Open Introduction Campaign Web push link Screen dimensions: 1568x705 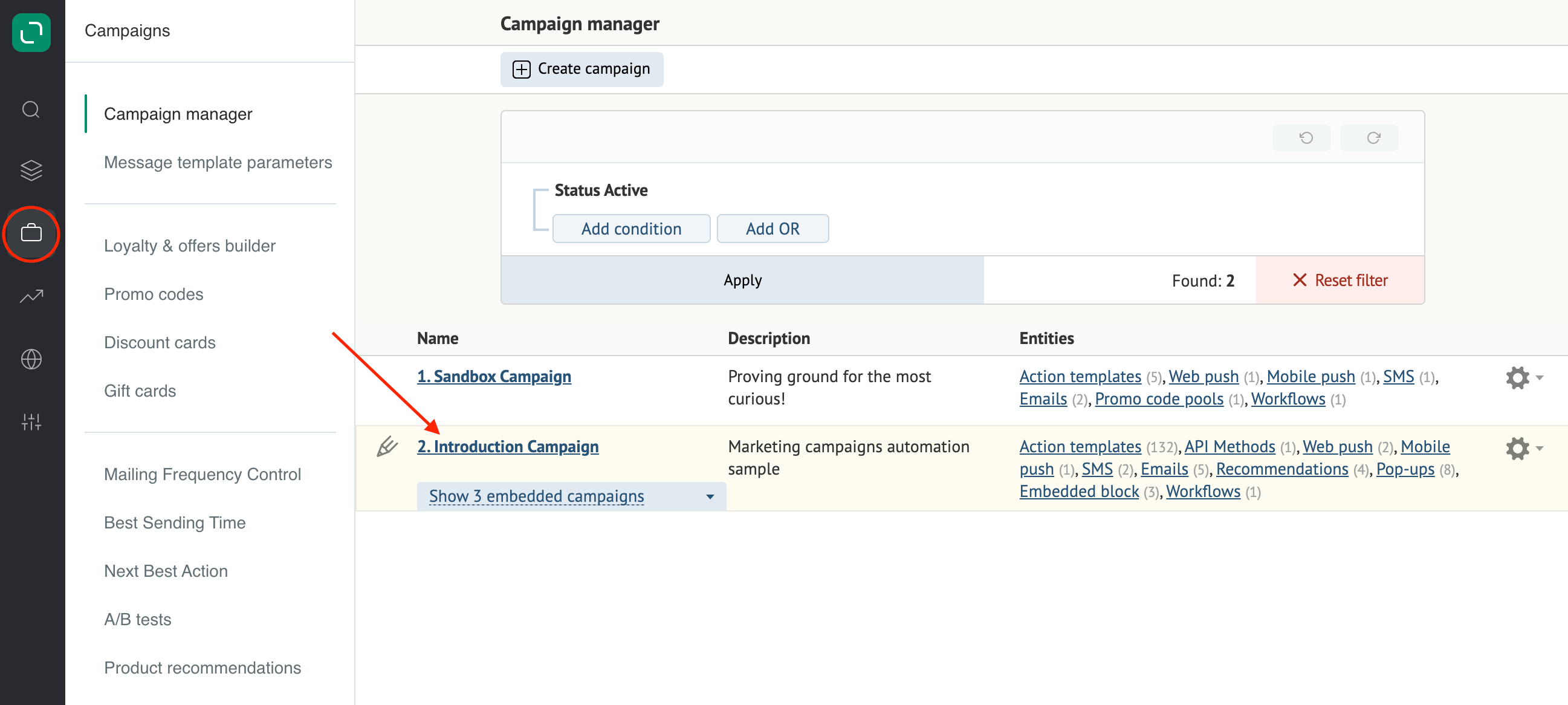point(1336,446)
